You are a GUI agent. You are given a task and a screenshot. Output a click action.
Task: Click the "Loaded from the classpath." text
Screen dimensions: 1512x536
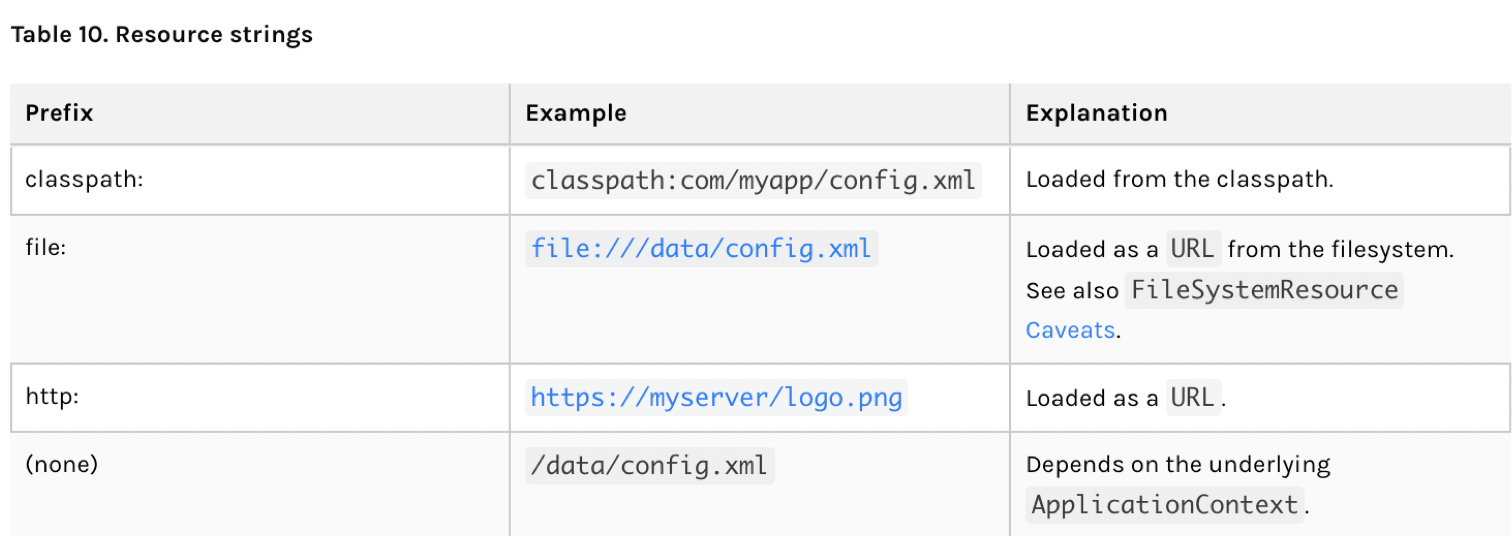pyautogui.click(x=1180, y=180)
